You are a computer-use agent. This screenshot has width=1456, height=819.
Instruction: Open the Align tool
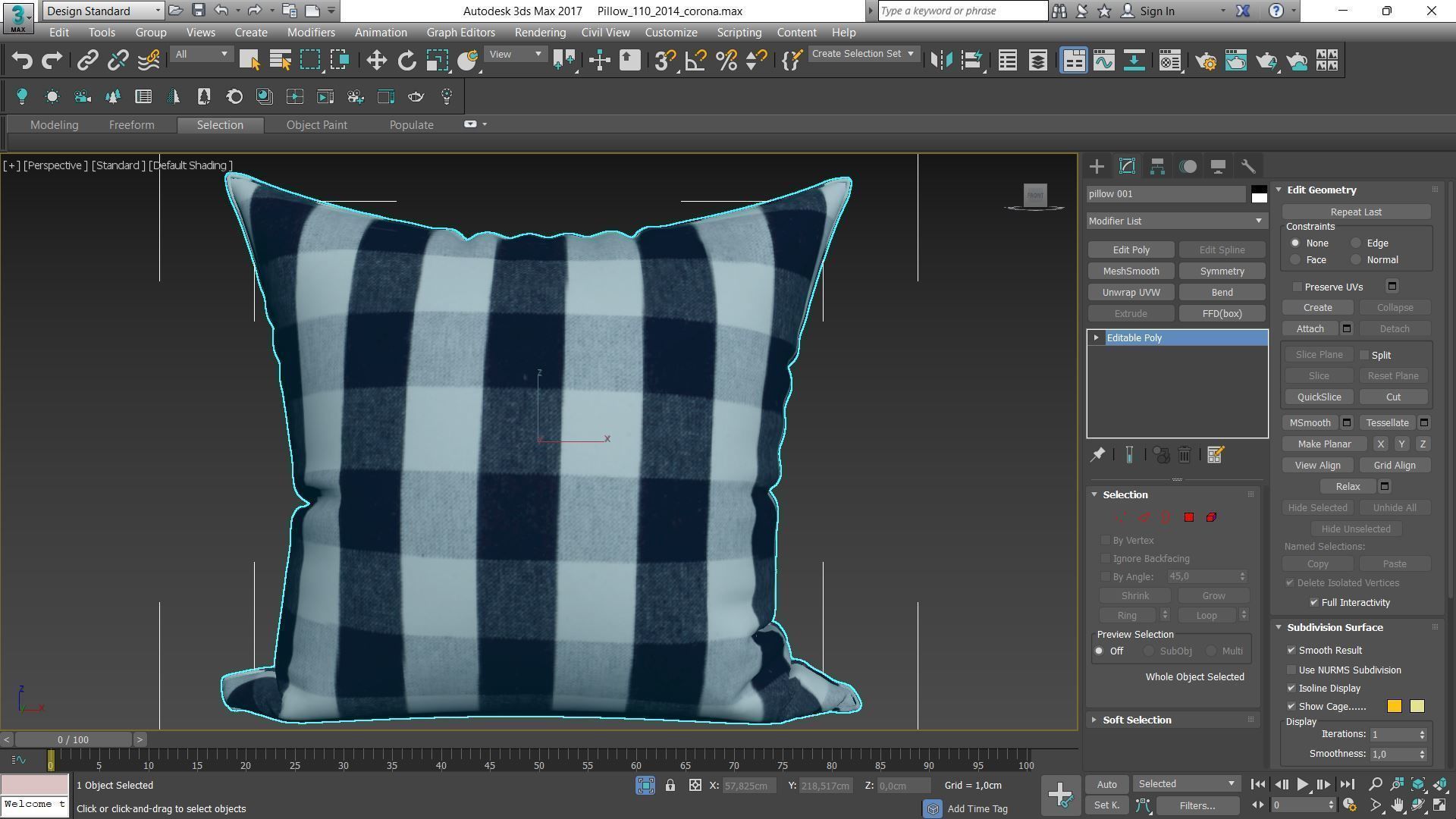click(971, 61)
